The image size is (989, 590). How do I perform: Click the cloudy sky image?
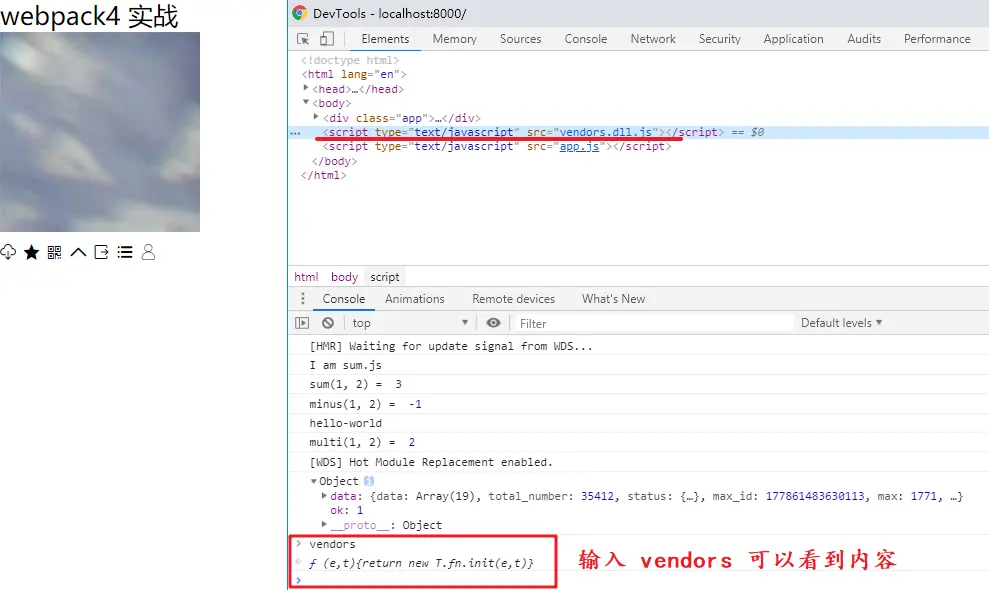tap(100, 132)
